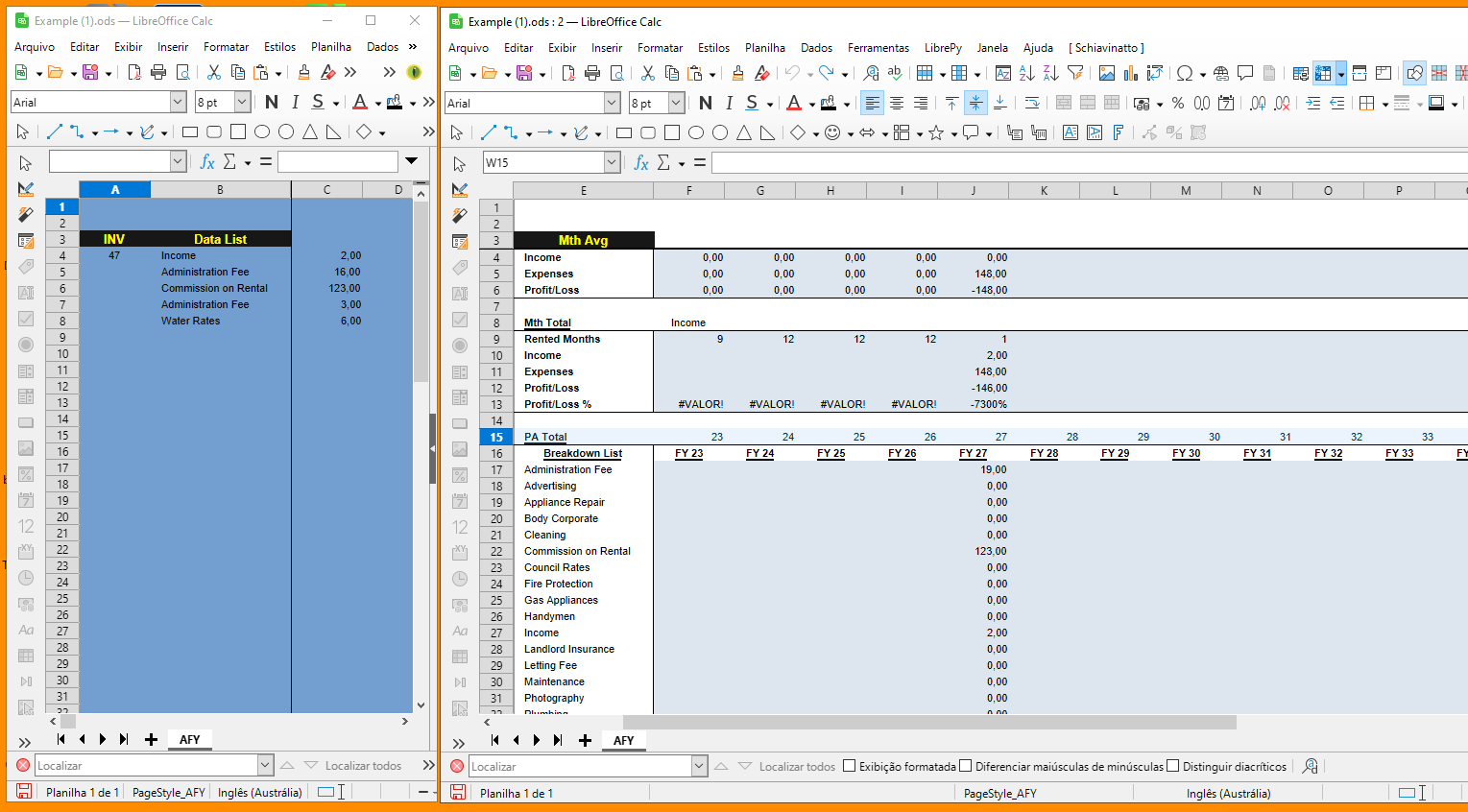Open Formatar menu in right window
Viewport: 1468px width, 812px height.
(x=661, y=47)
